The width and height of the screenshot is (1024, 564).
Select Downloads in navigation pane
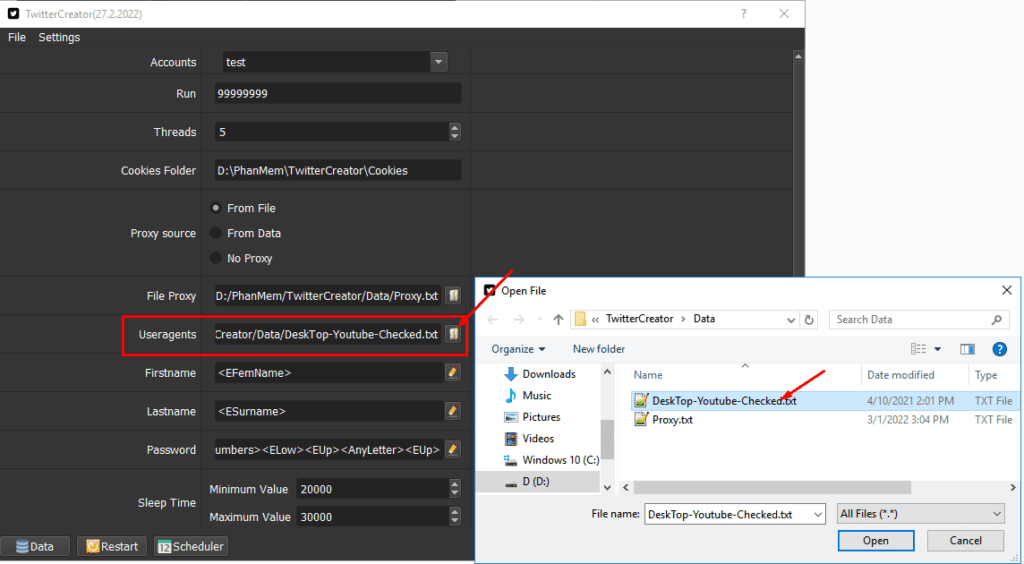[540, 374]
